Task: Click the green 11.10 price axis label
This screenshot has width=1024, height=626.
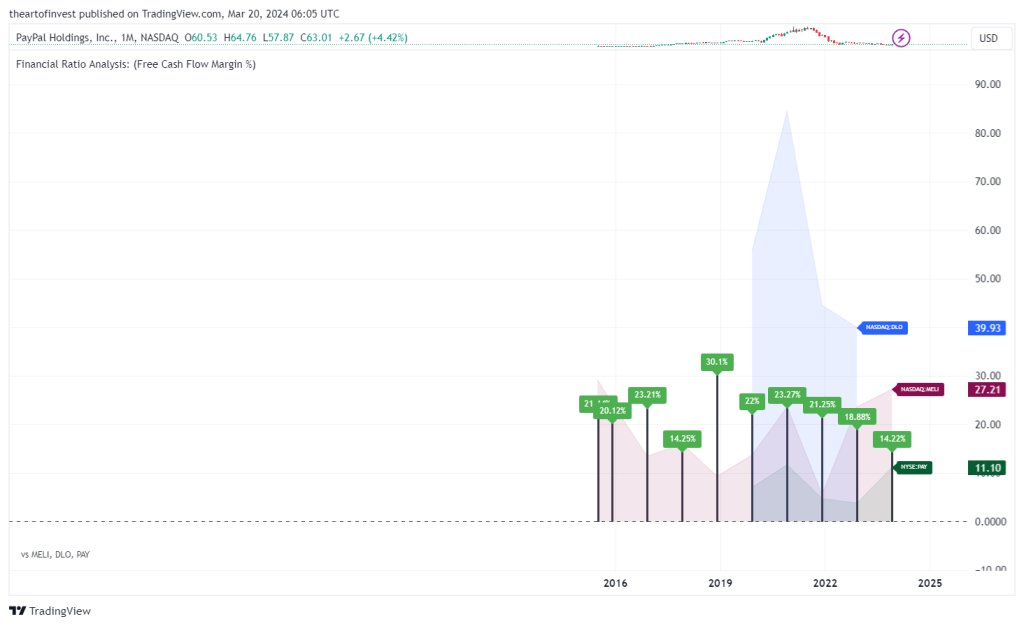Action: point(988,467)
